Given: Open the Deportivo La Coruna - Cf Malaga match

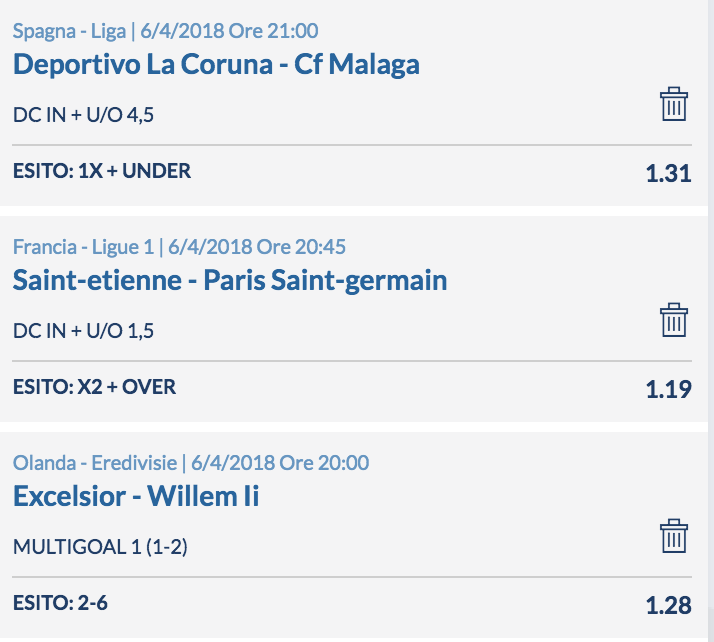Looking at the screenshot, I should (x=216, y=64).
